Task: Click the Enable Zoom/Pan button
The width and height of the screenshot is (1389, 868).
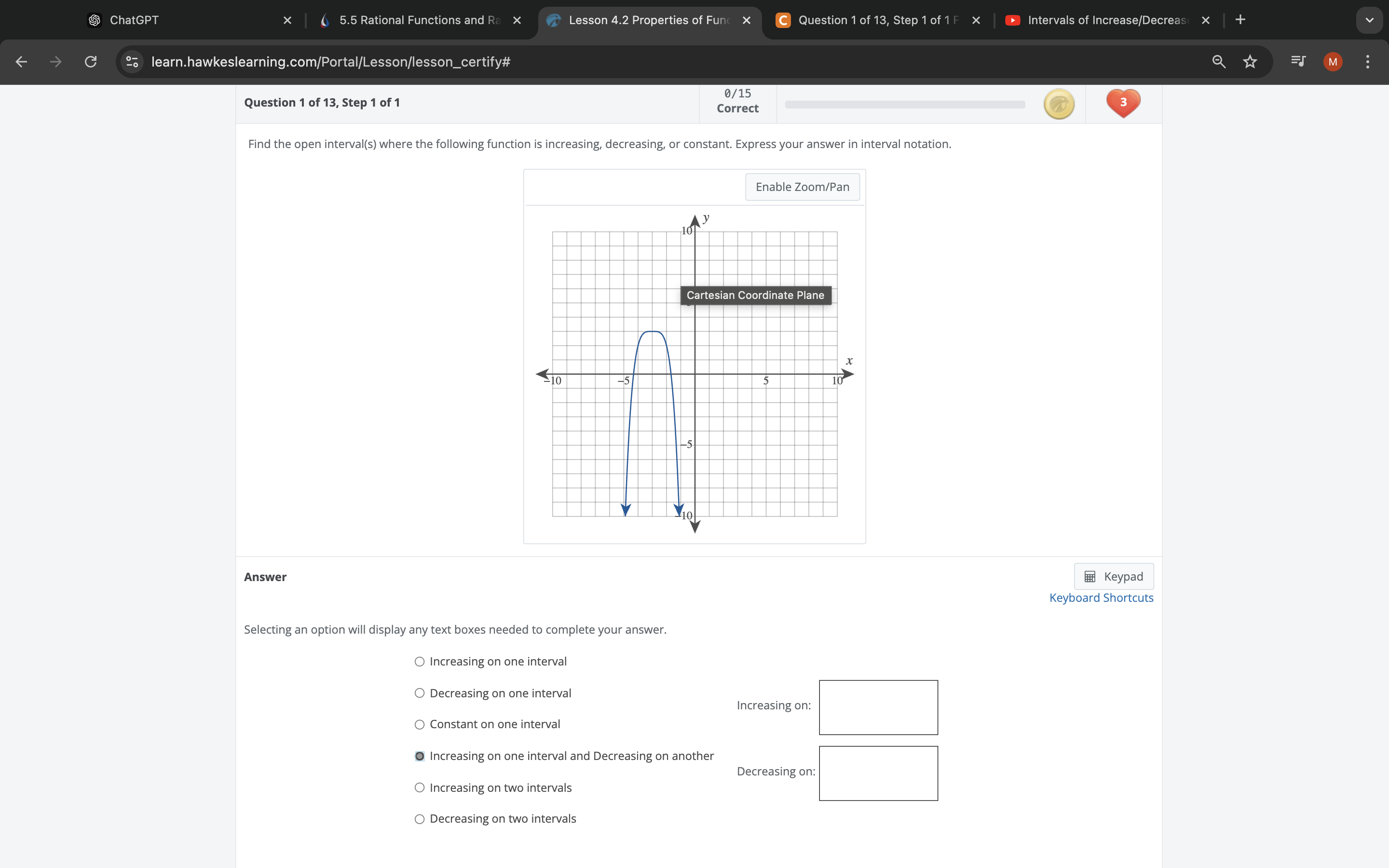Action: click(802, 187)
